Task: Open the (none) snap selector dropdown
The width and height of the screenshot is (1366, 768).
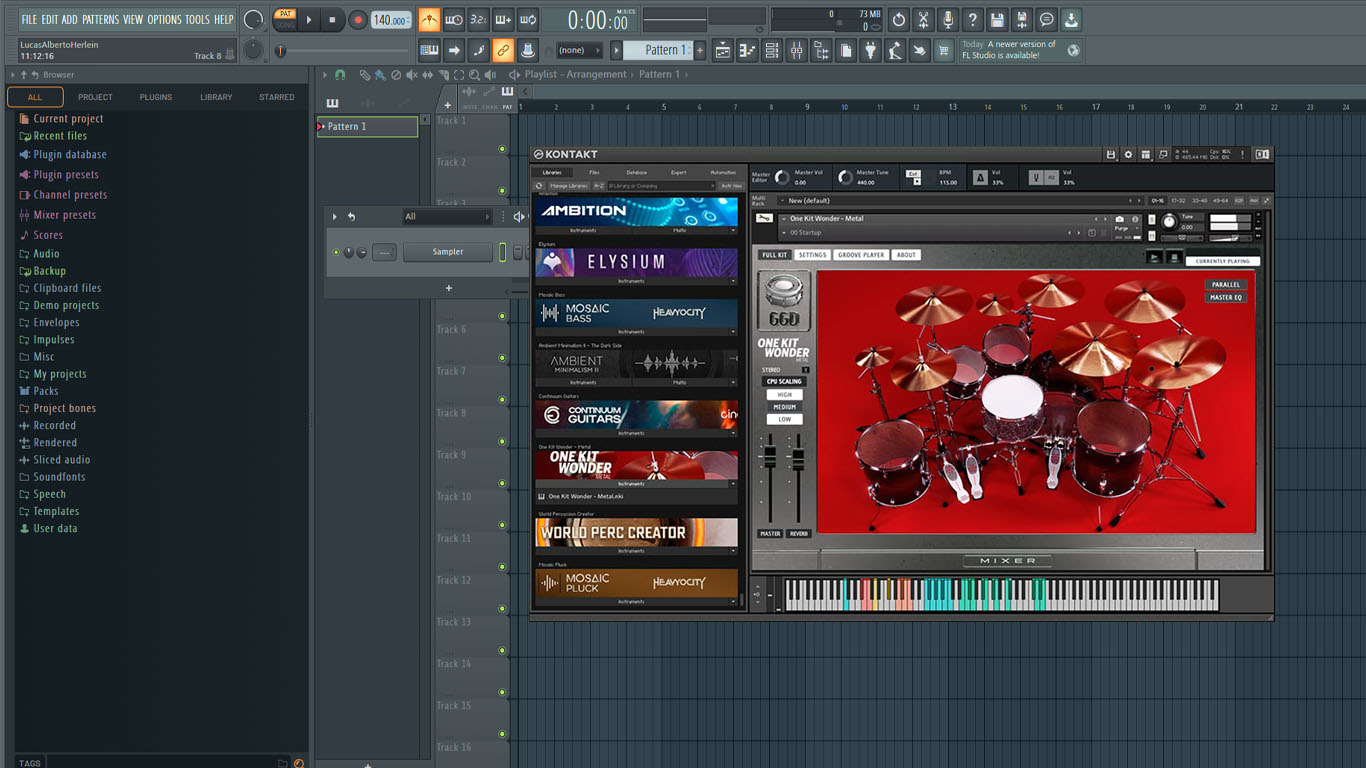Action: click(x=577, y=50)
